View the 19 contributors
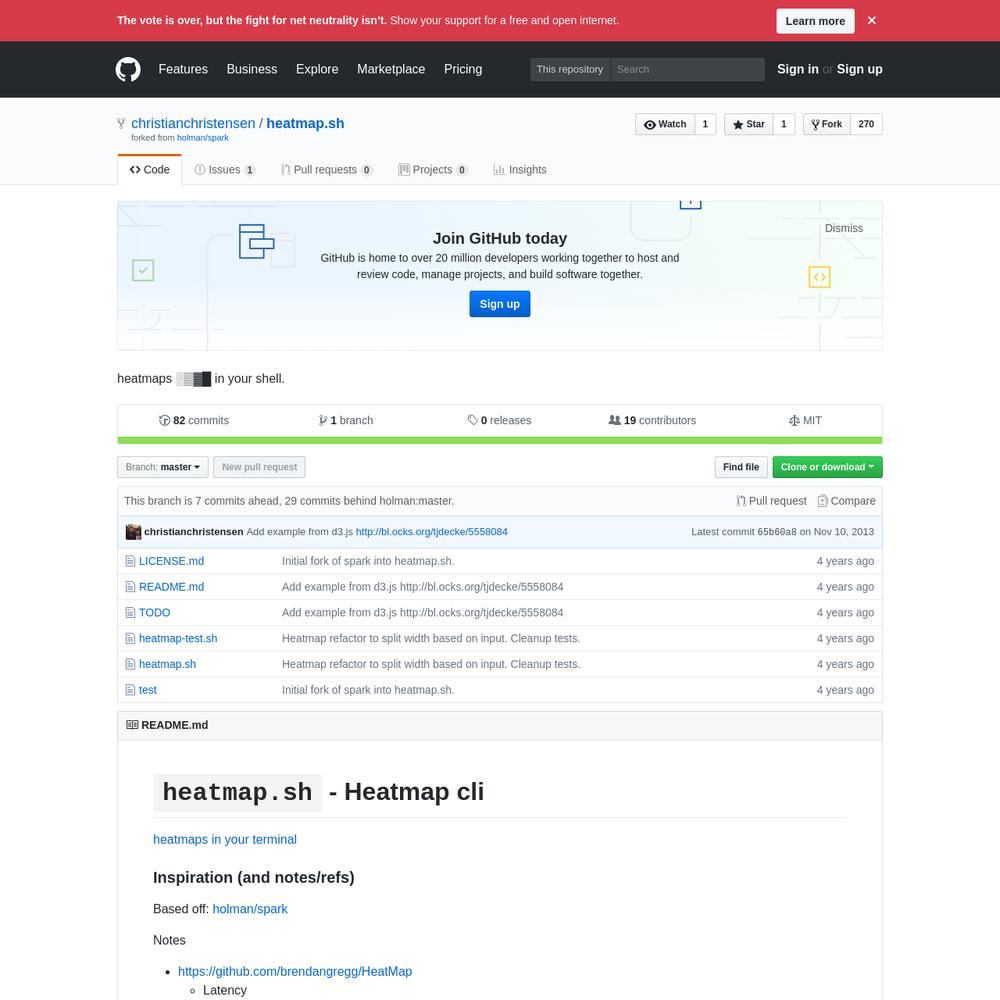The height and width of the screenshot is (1000, 1000). (652, 420)
